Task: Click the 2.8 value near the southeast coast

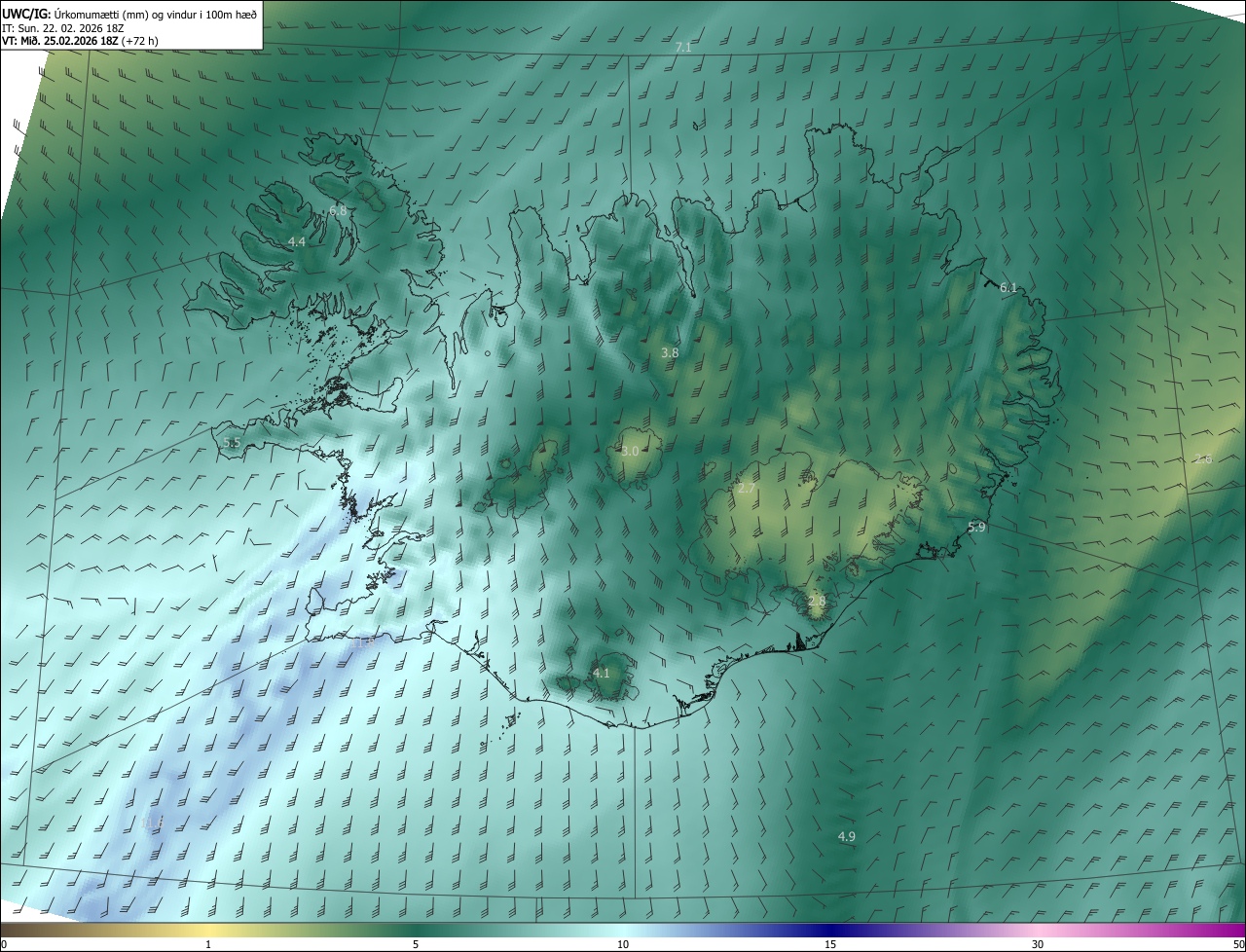Action: coord(817,601)
